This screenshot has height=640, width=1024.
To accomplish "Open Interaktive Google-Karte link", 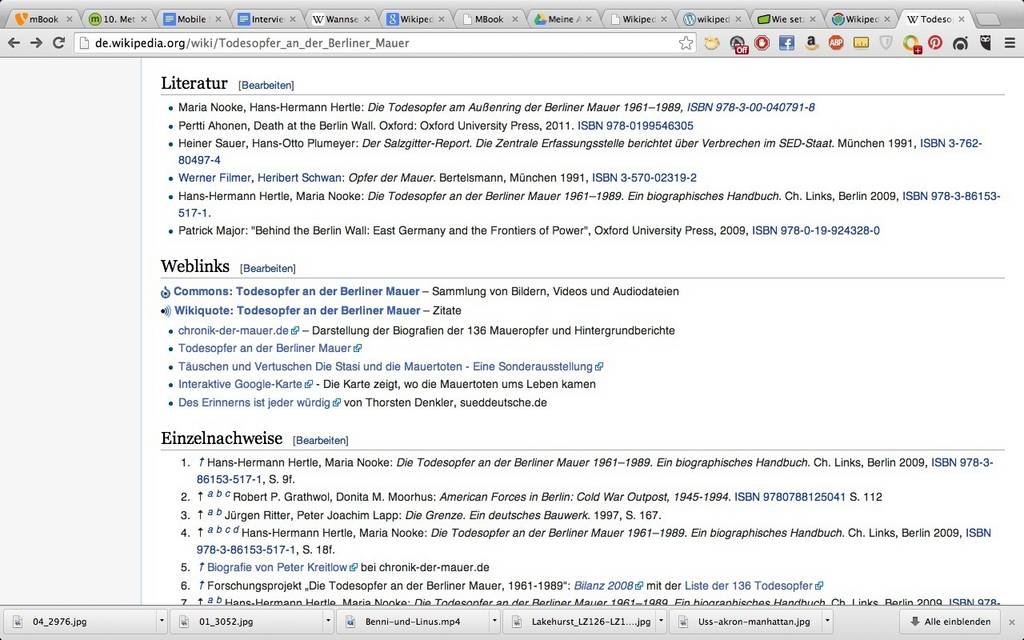I will (x=240, y=384).
